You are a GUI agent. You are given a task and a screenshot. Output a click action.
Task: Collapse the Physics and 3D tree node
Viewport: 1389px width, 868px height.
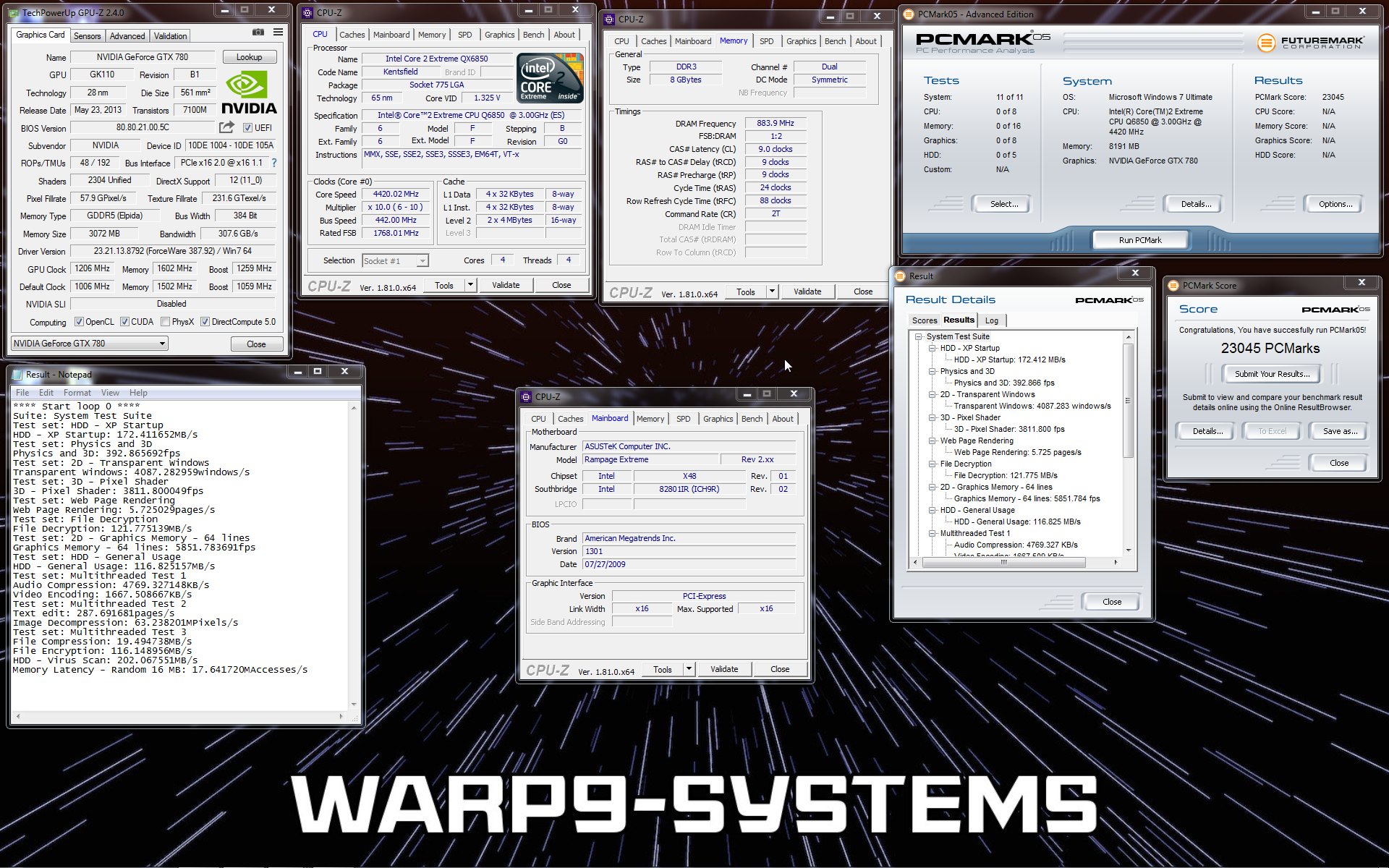point(933,371)
